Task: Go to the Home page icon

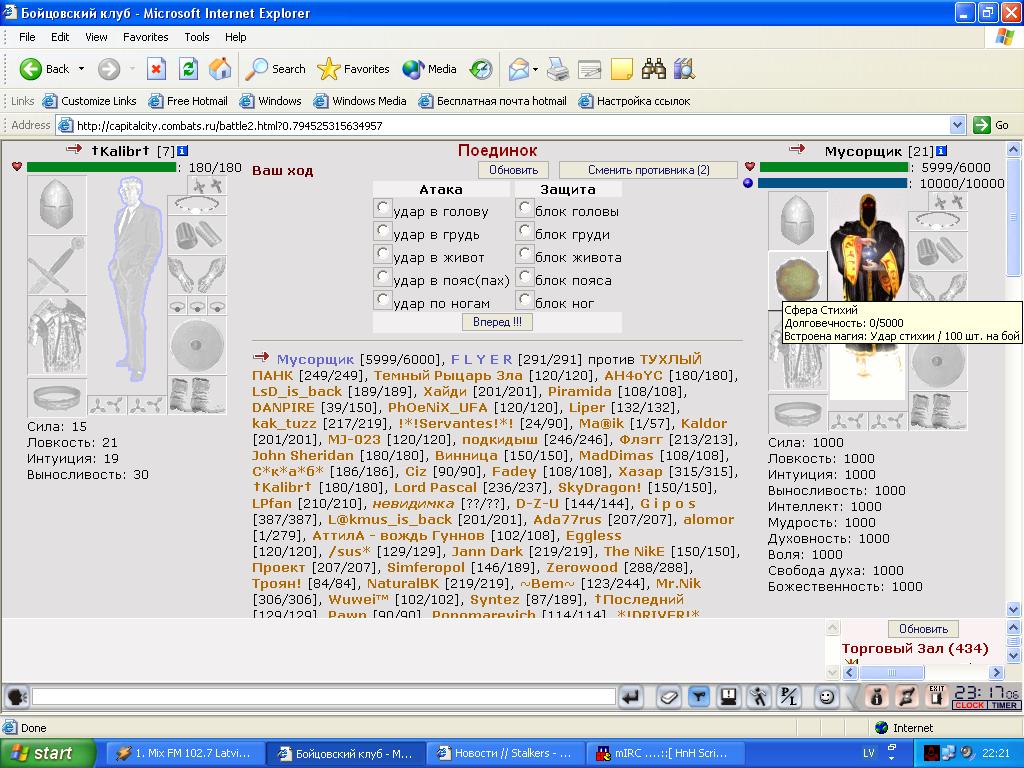Action: pos(220,69)
